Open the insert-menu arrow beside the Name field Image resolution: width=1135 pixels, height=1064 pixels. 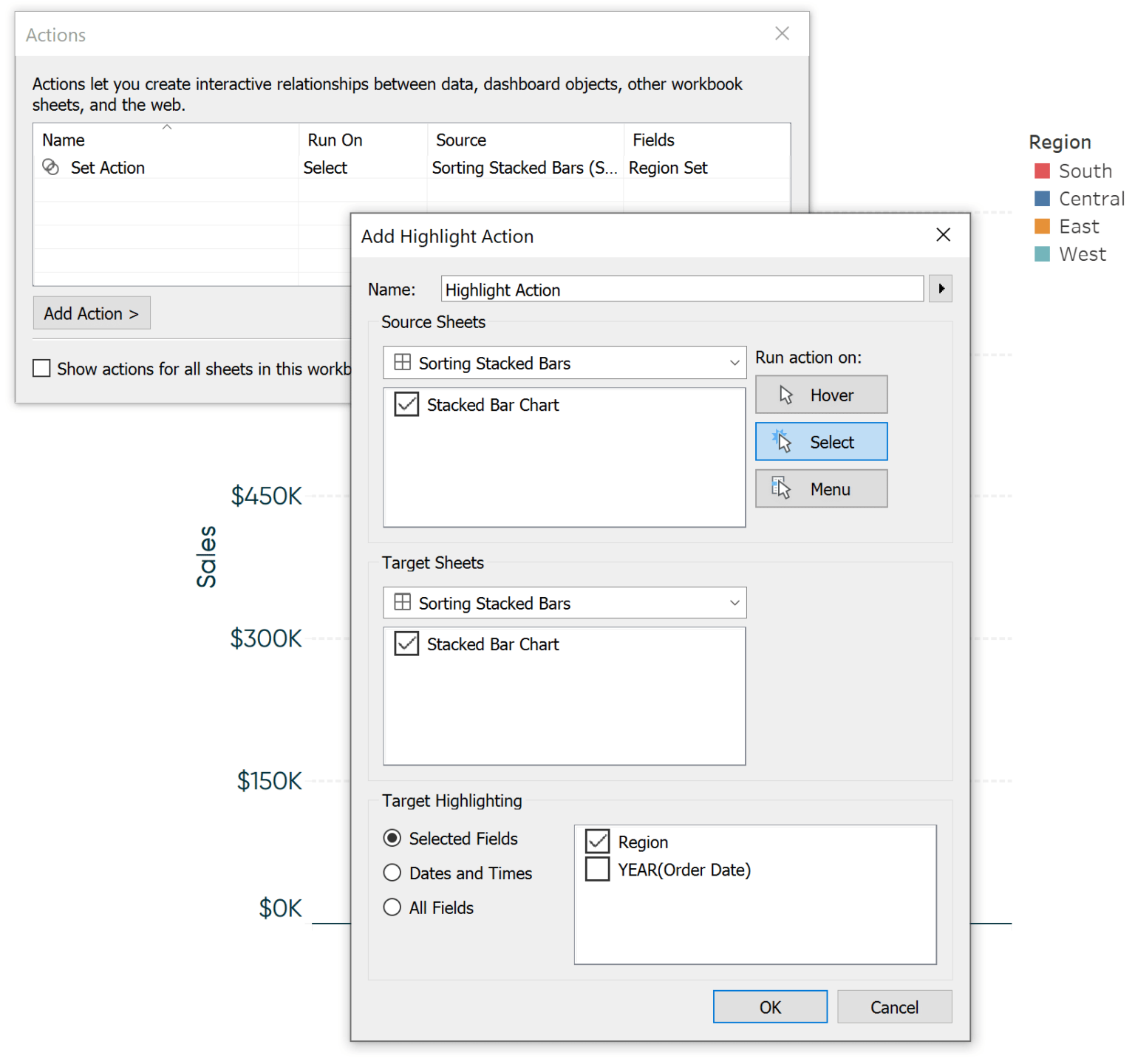click(940, 288)
